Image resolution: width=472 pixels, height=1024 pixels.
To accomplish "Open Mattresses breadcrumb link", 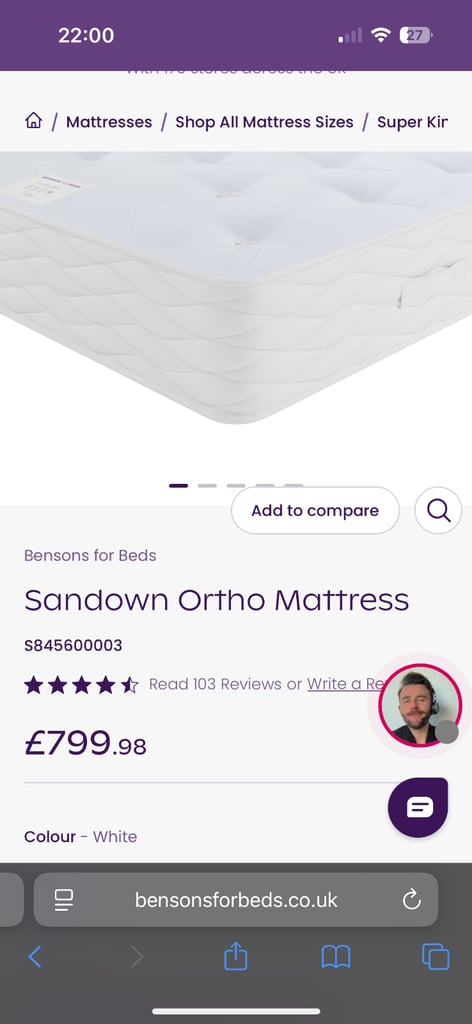I will (x=109, y=122).
